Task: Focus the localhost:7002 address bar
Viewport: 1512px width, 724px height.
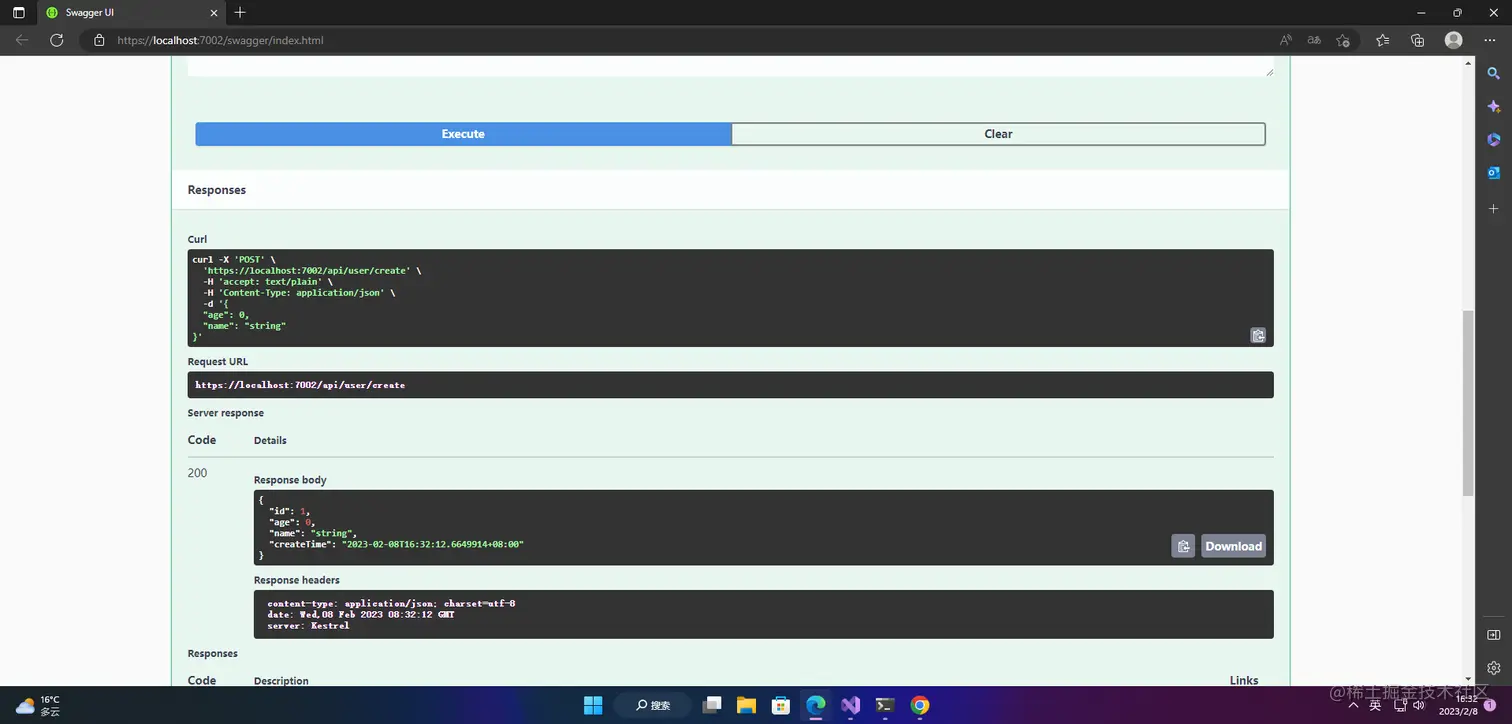Action: (680, 40)
